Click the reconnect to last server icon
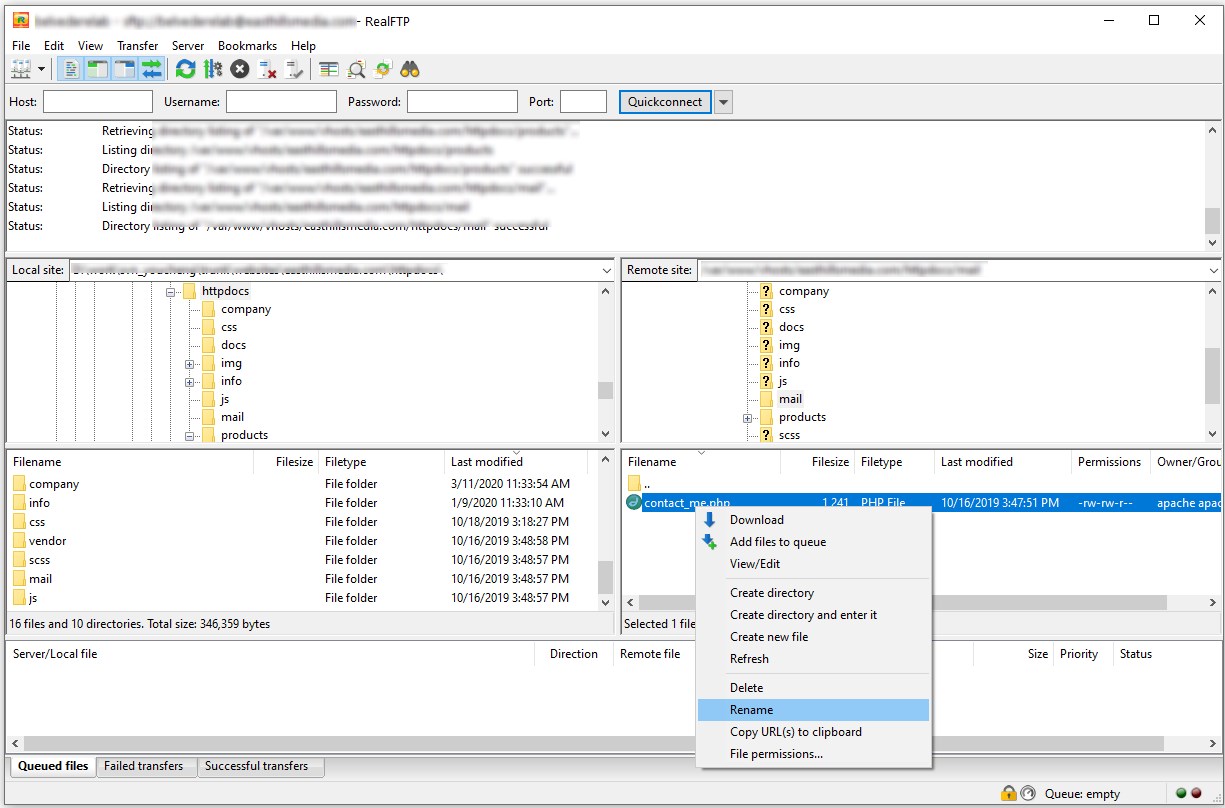Image resolution: width=1225 pixels, height=808 pixels. point(294,69)
